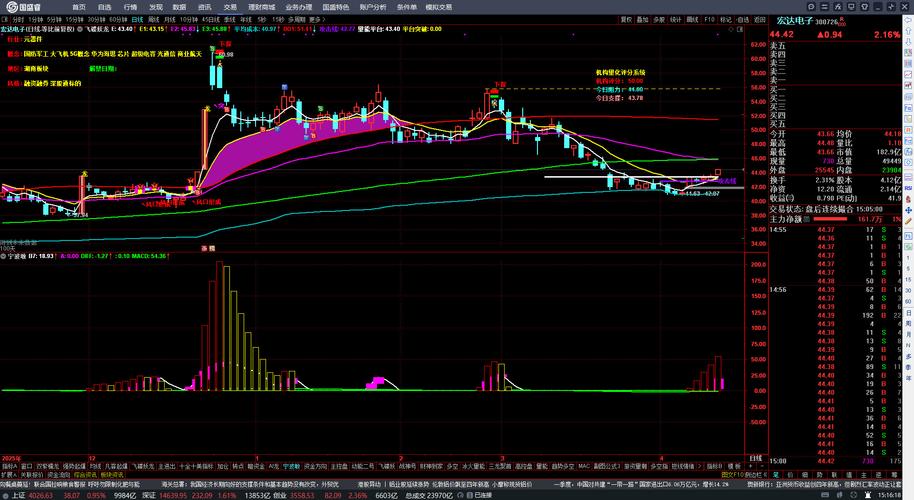
Task: Open the 行情 menu
Action: tap(130, 7)
